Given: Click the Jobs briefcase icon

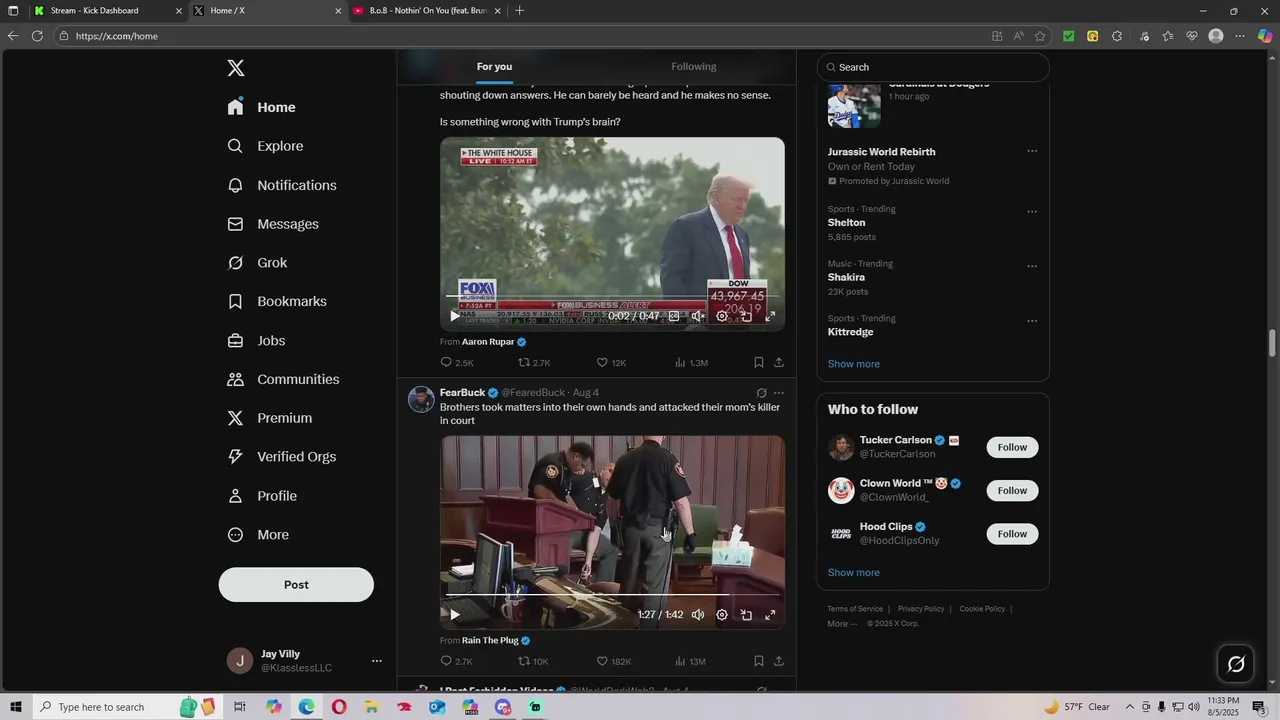Looking at the screenshot, I should [236, 341].
